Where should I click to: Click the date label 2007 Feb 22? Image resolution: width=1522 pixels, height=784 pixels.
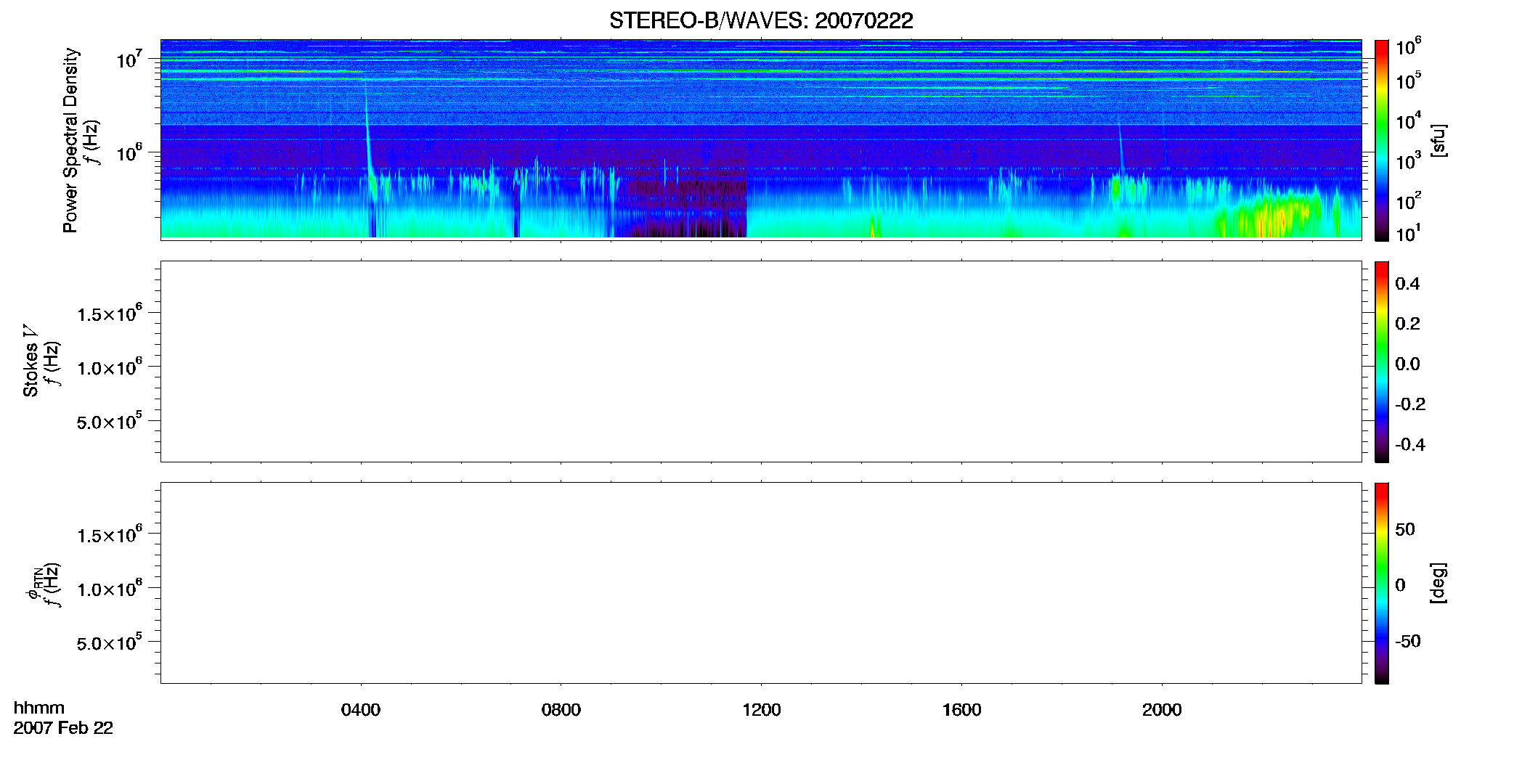pos(63,728)
